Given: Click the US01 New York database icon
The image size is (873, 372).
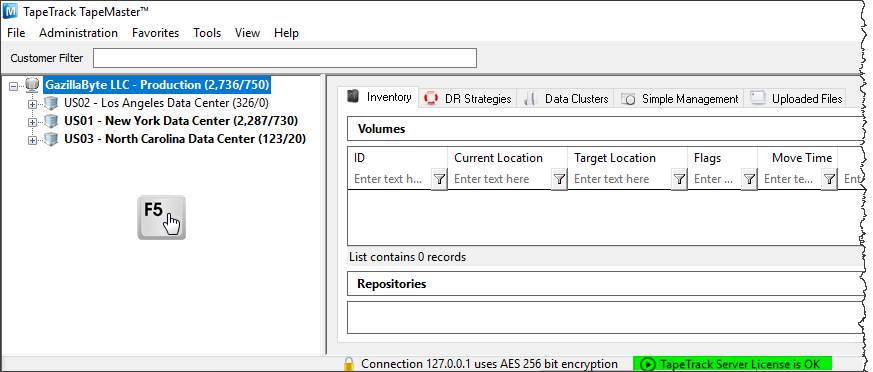Looking at the screenshot, I should point(51,121).
